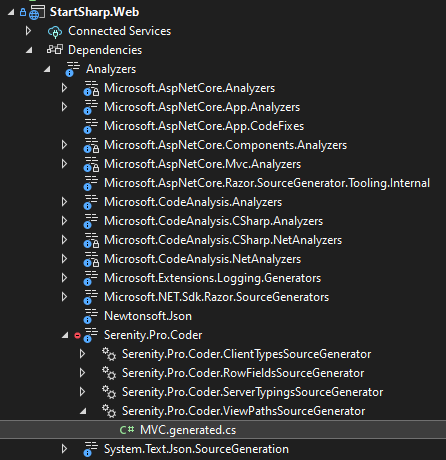Screen dimensions: 446x460
Task: Expand Microsoft.NET.Sdk.Razor.SourceGenerators
Action: (64, 297)
